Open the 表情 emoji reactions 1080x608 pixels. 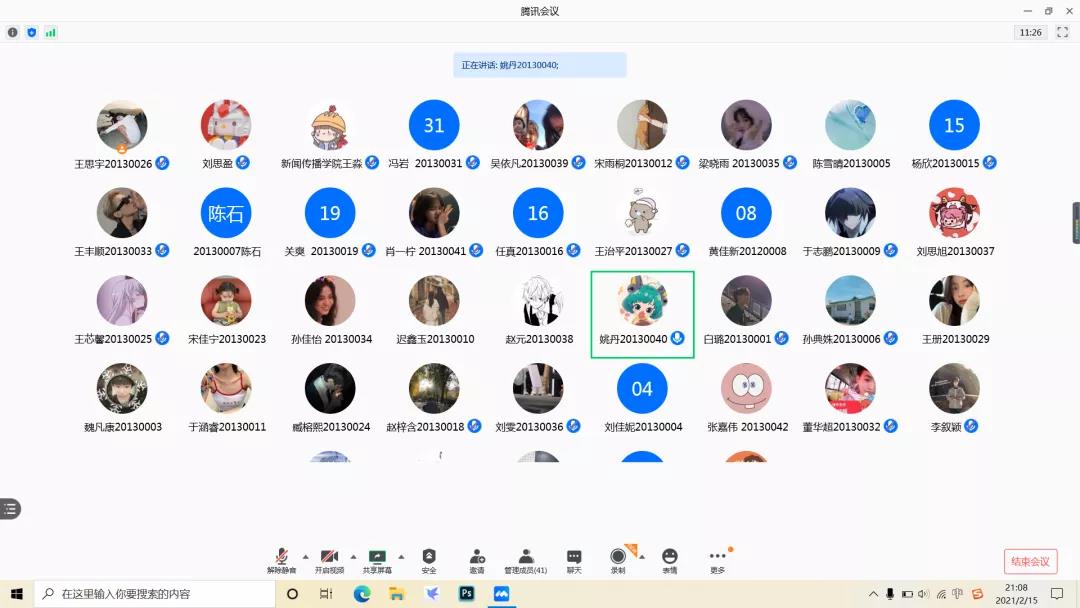(670, 560)
